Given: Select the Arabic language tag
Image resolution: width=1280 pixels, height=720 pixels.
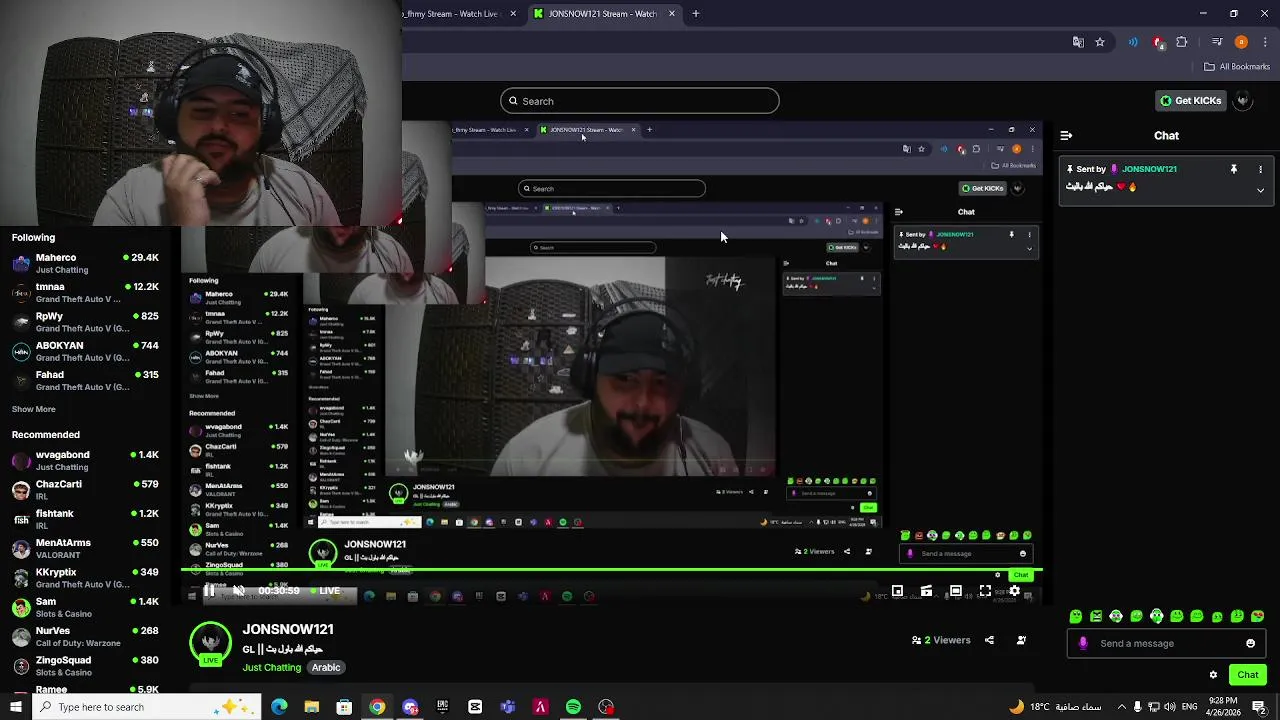Looking at the screenshot, I should (x=326, y=667).
